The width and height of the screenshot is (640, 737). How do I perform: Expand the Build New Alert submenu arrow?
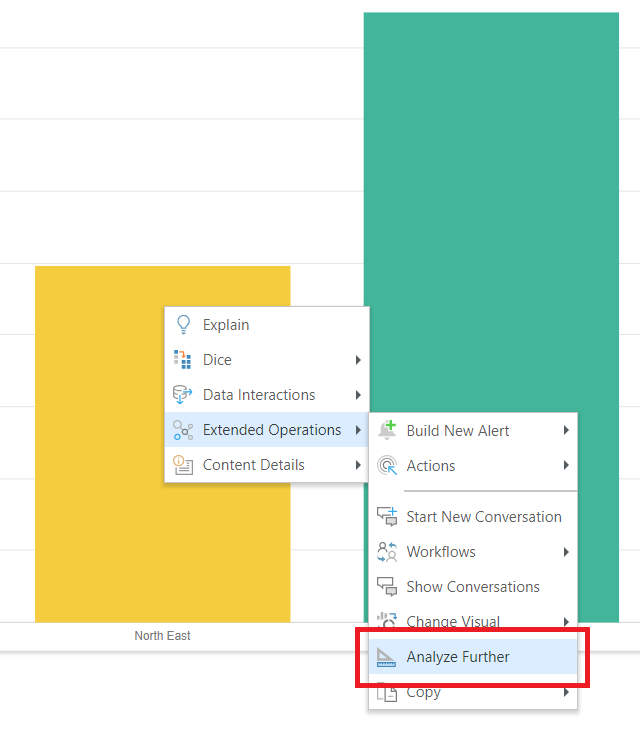(566, 430)
